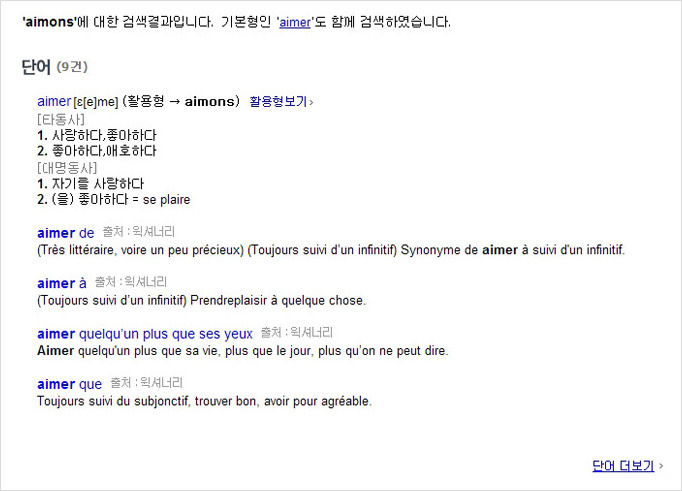Open the first 'aimer' headword entry
This screenshot has height=491, width=682.
click(x=53, y=101)
